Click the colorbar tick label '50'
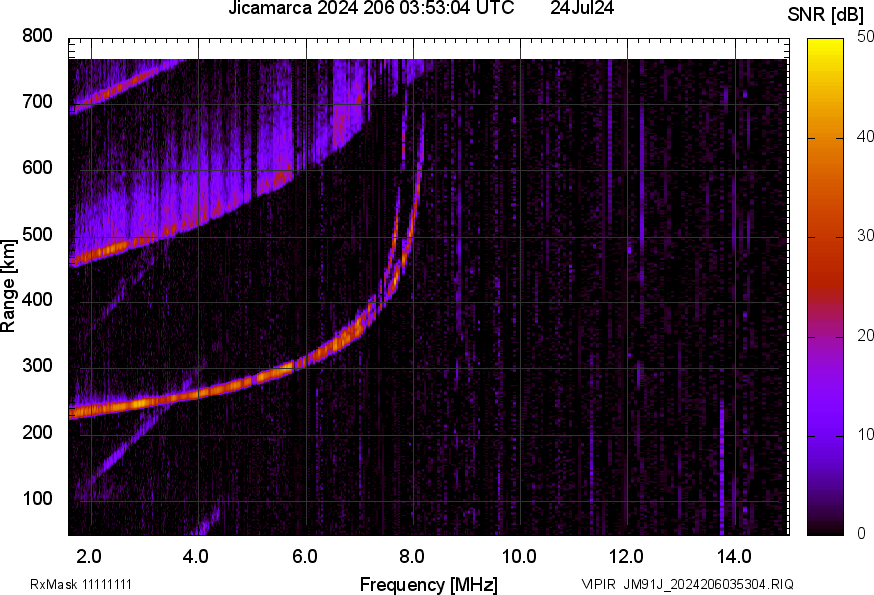 (x=866, y=37)
